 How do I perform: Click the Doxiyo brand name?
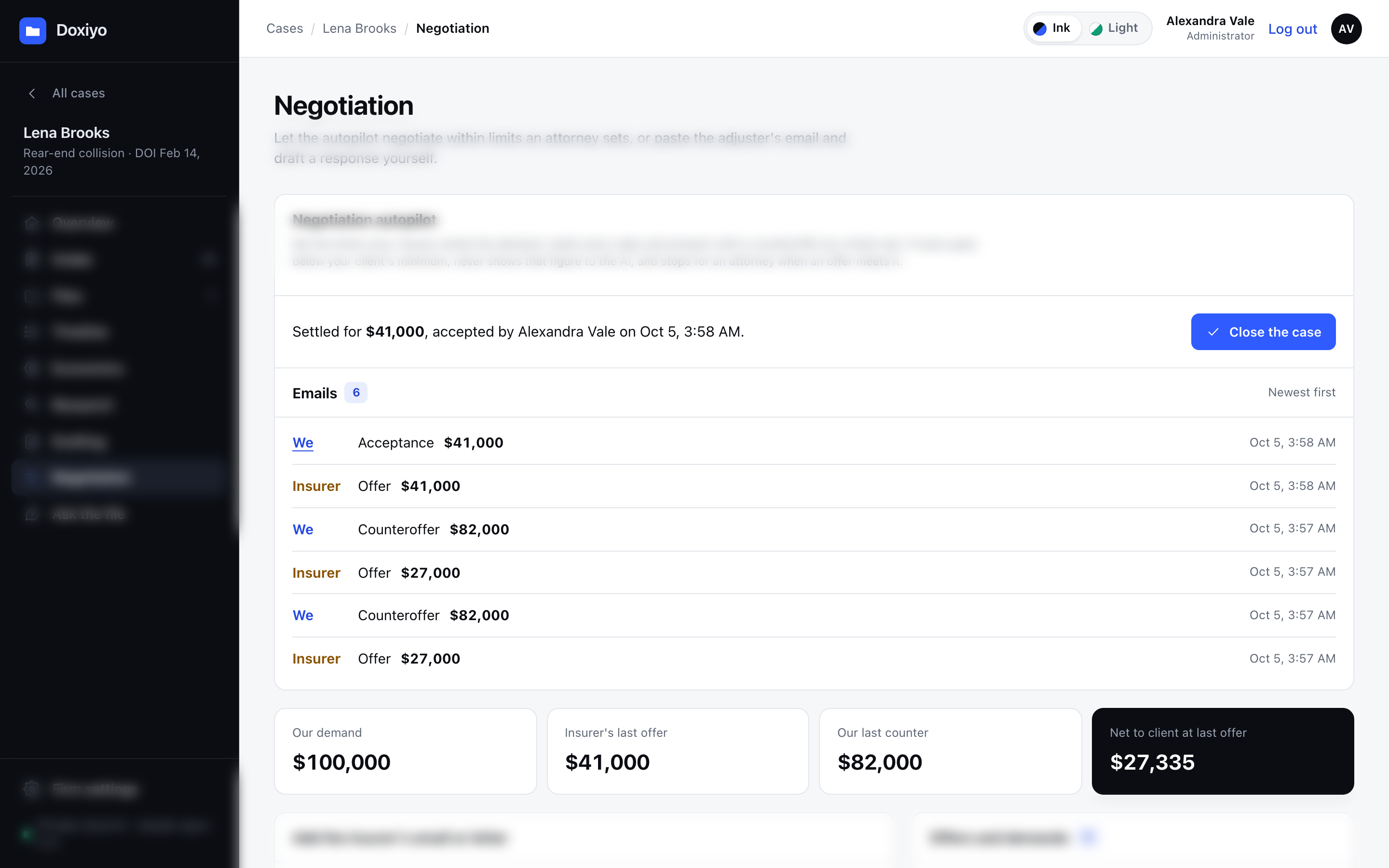click(82, 30)
